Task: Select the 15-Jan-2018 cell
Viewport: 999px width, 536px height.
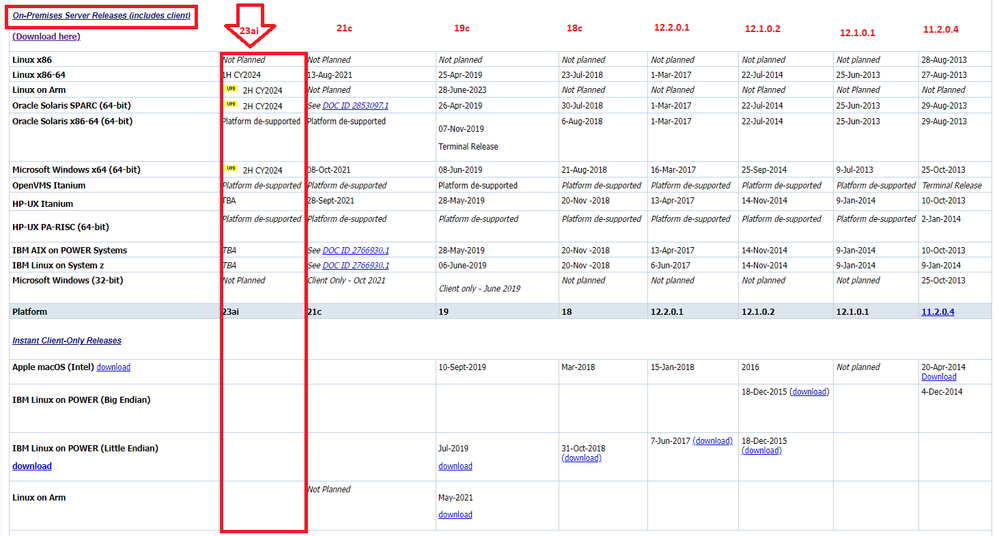Action: click(x=672, y=367)
